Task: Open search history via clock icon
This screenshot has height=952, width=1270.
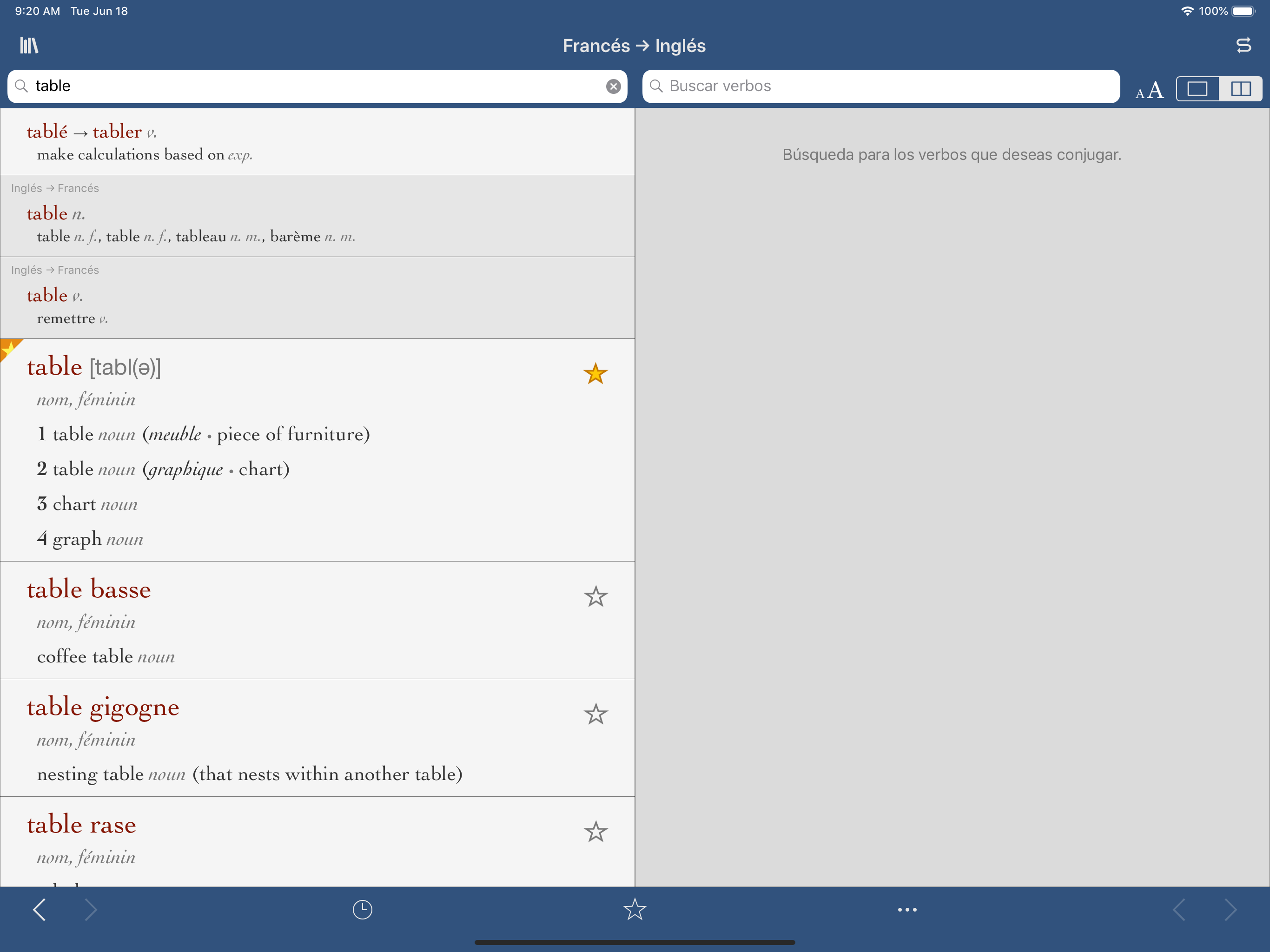Action: click(362, 910)
